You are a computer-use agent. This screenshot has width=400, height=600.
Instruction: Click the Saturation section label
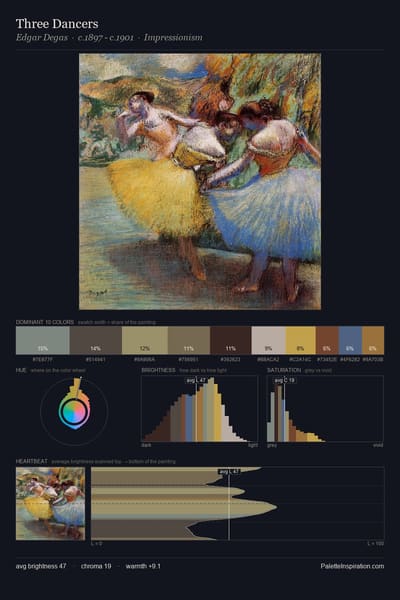pyautogui.click(x=284, y=370)
